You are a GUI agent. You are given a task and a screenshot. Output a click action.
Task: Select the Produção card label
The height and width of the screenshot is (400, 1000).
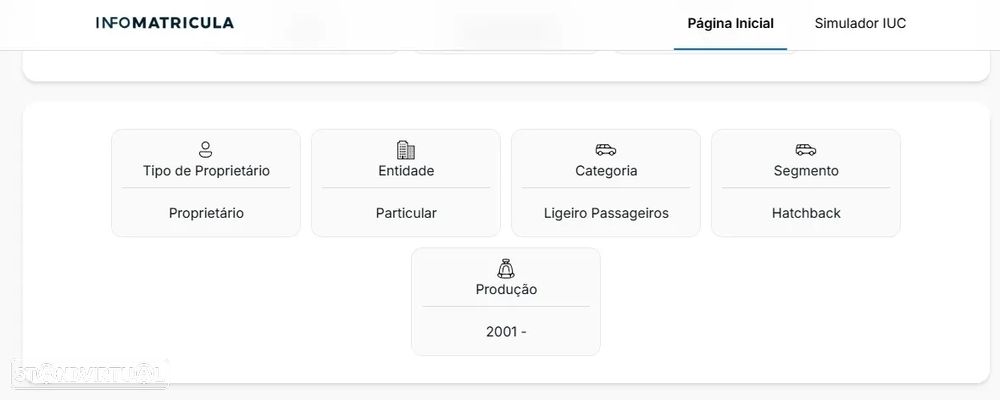(506, 290)
